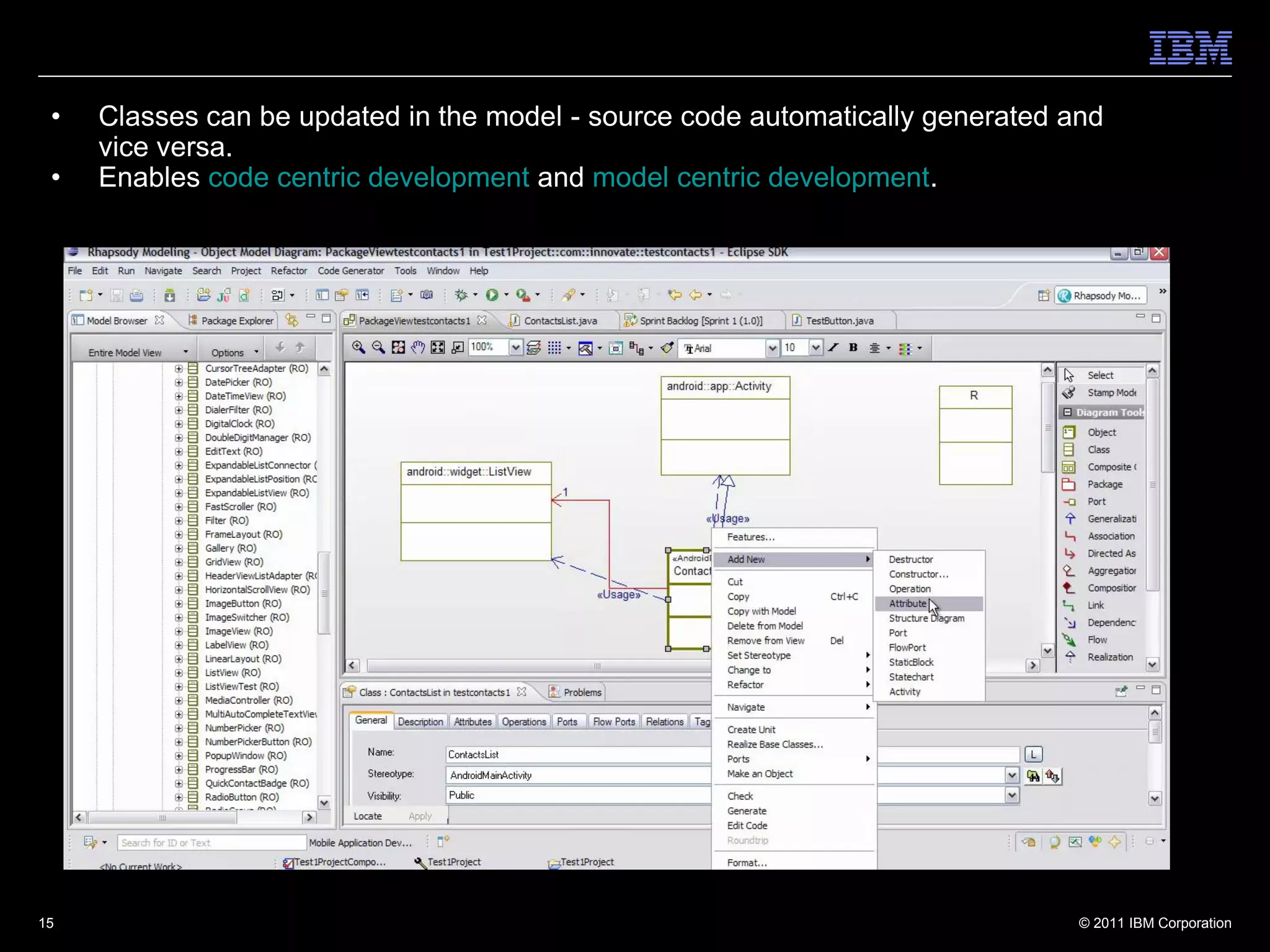Select the Package tool in palette
The width and height of the screenshot is (1270, 952).
[1104, 484]
